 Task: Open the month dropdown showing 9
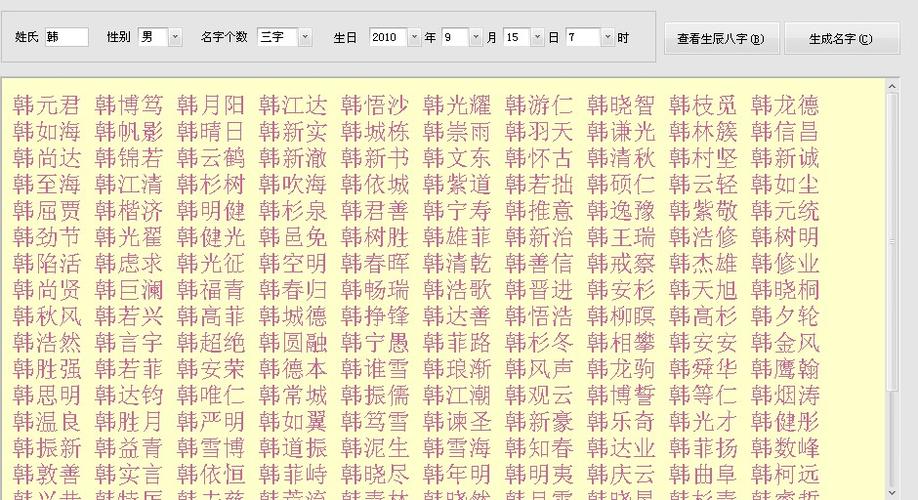475,37
